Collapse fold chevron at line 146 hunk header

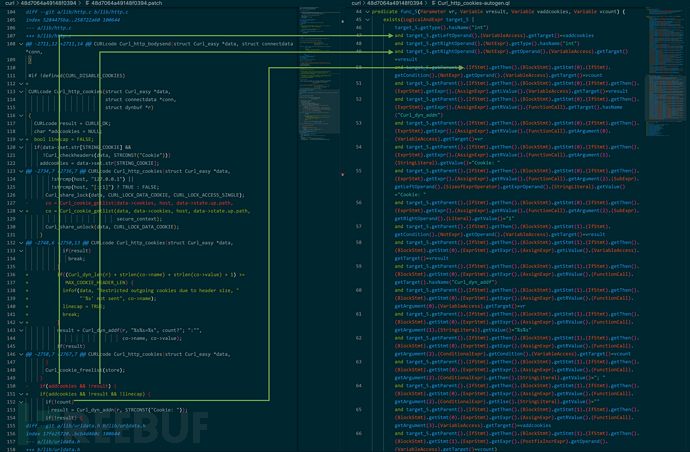point(21,354)
